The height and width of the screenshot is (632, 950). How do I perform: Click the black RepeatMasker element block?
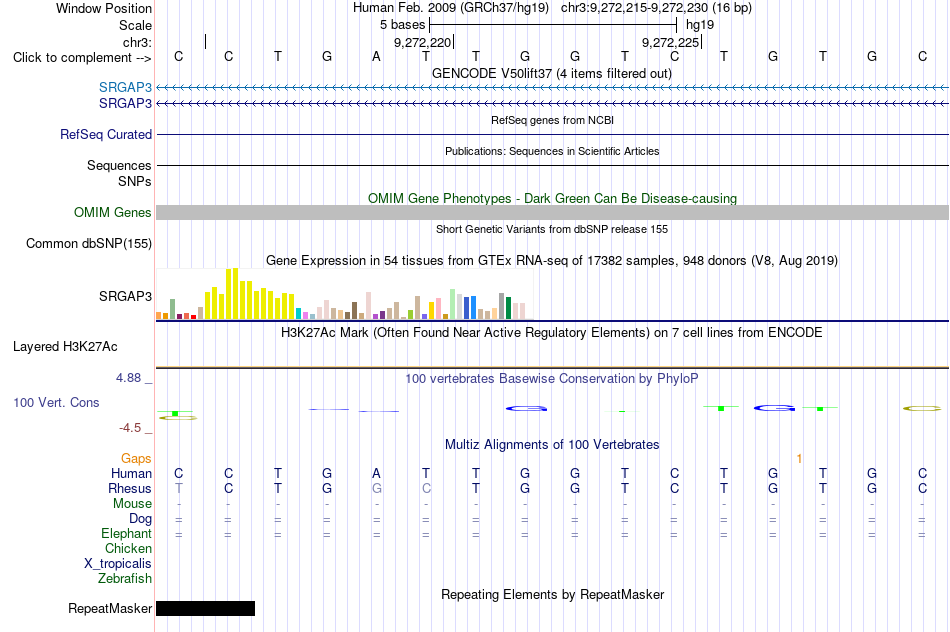(x=205, y=608)
